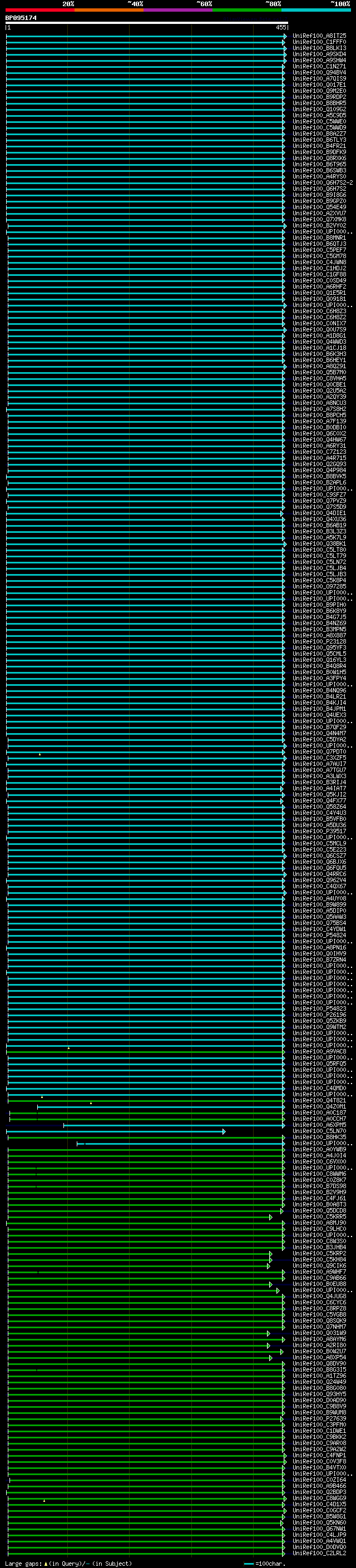Select hit label UniRef100_Q4WWD3
Screen dimensions: 356x1568
[x=319, y=342]
